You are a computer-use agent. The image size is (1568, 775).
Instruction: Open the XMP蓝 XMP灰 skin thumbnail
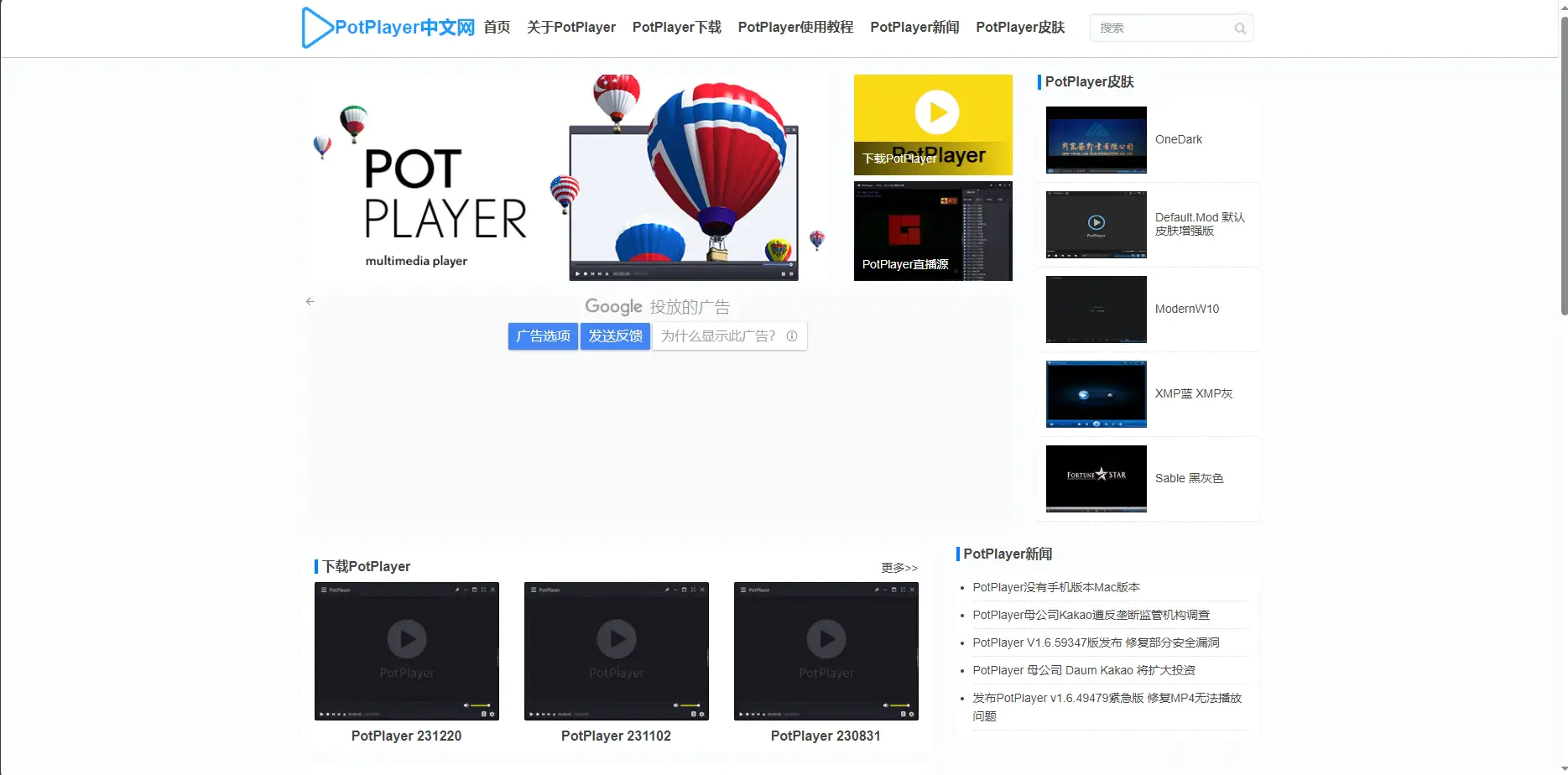tap(1097, 394)
